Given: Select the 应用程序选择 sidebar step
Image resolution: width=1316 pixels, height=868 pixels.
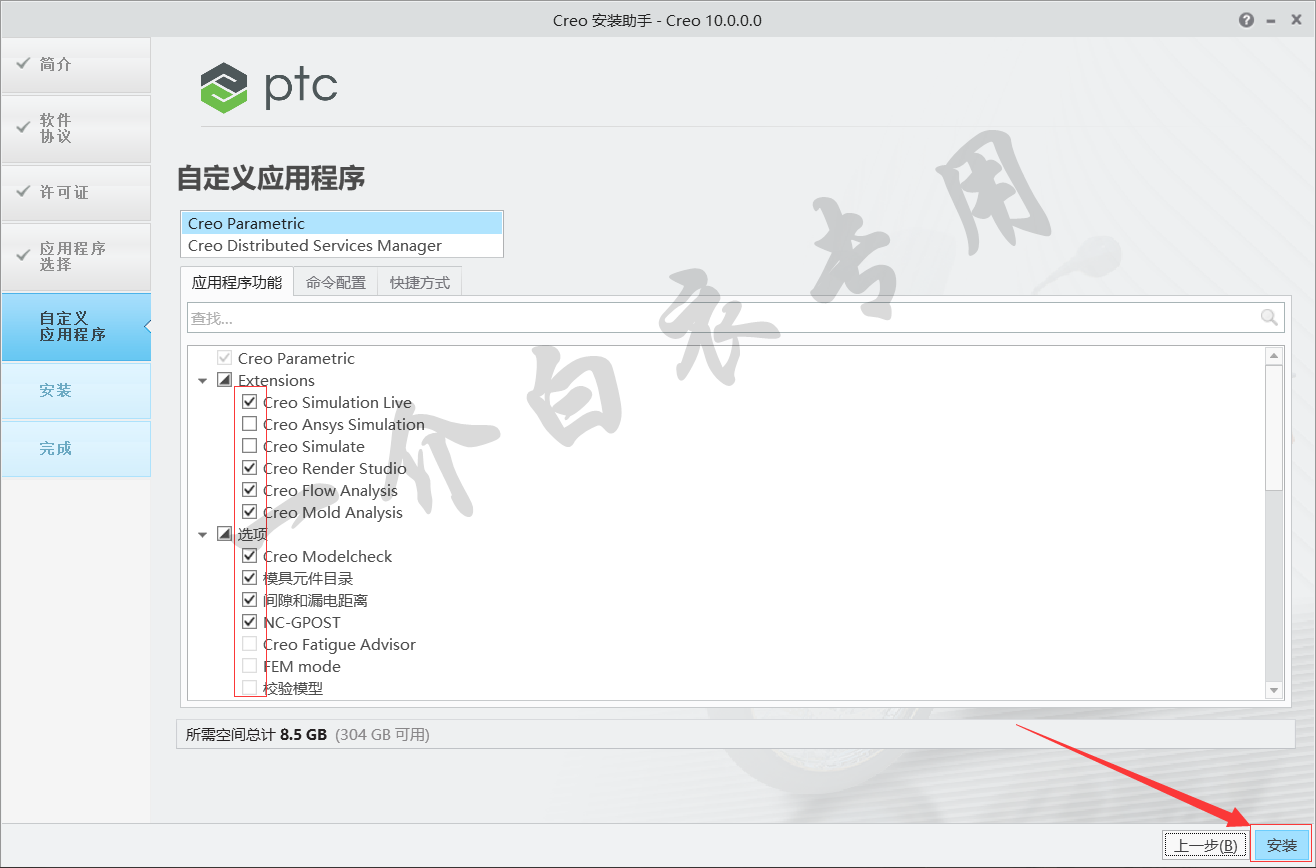Looking at the screenshot, I should click(76, 257).
